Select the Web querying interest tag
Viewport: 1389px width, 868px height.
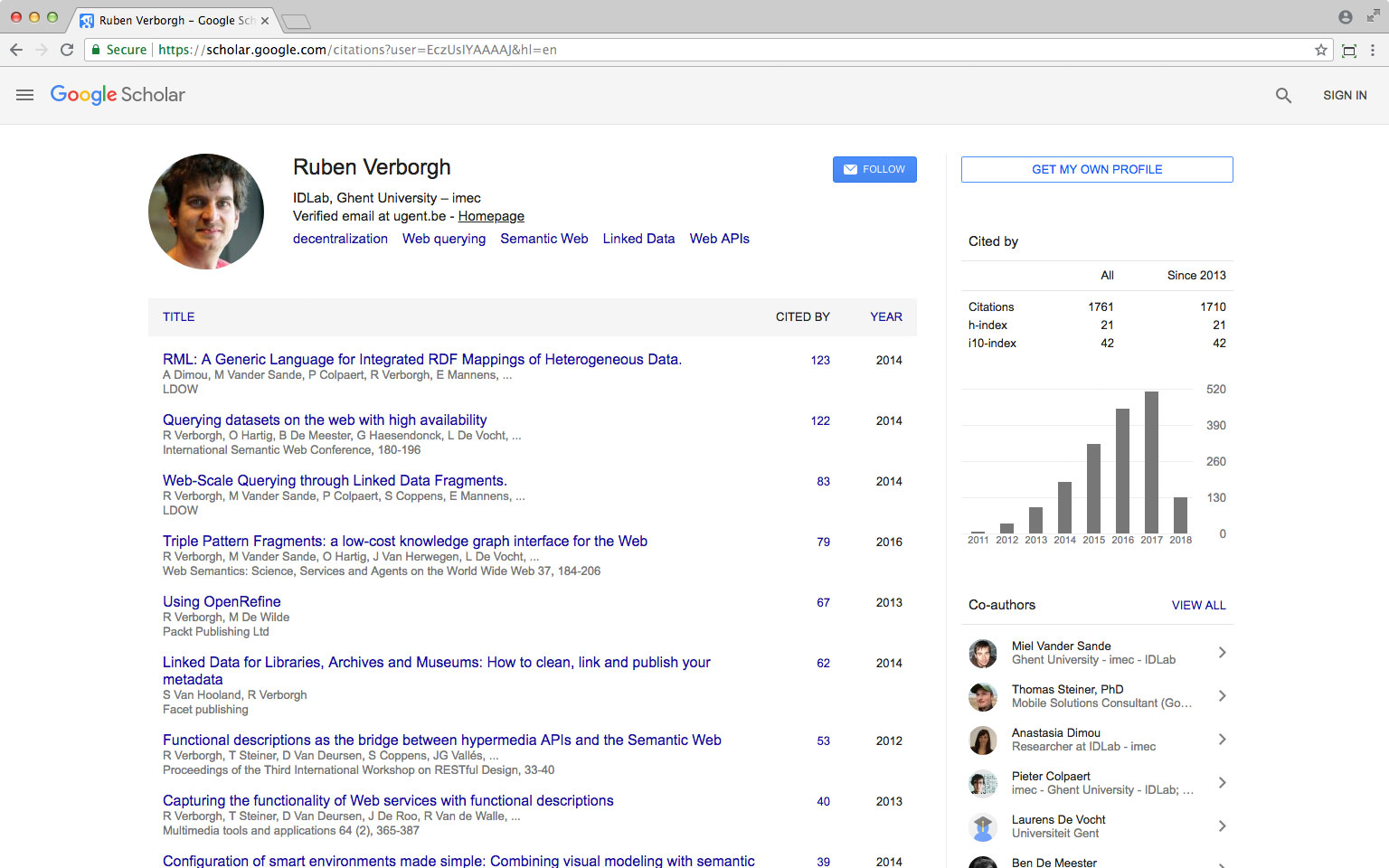click(x=444, y=239)
